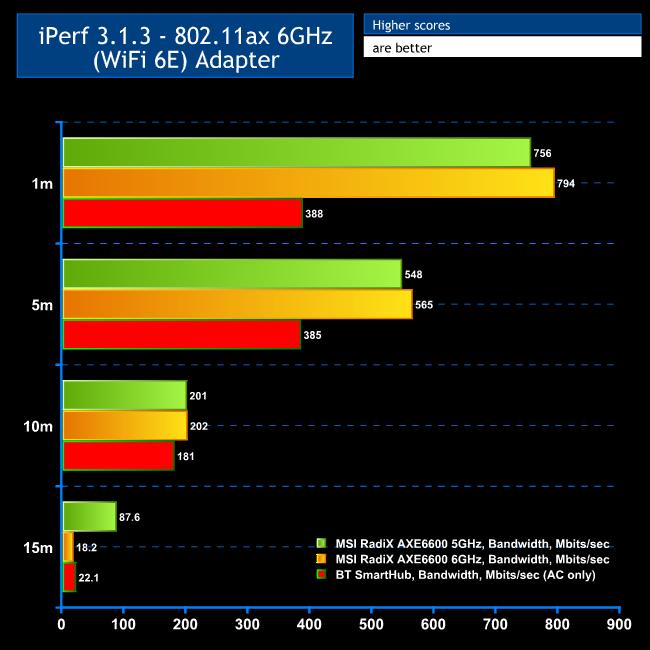Click the value label 756
Screen dimensions: 650x650
[543, 153]
